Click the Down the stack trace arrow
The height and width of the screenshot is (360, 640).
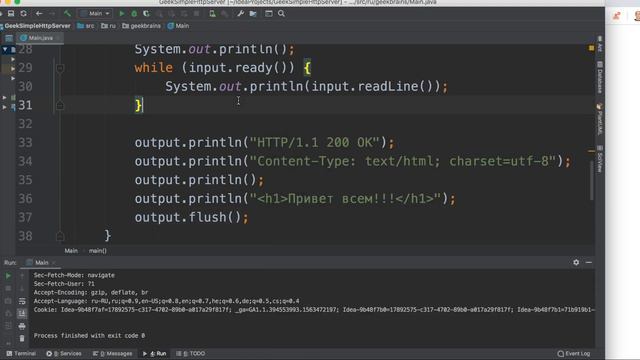[x=22, y=288]
